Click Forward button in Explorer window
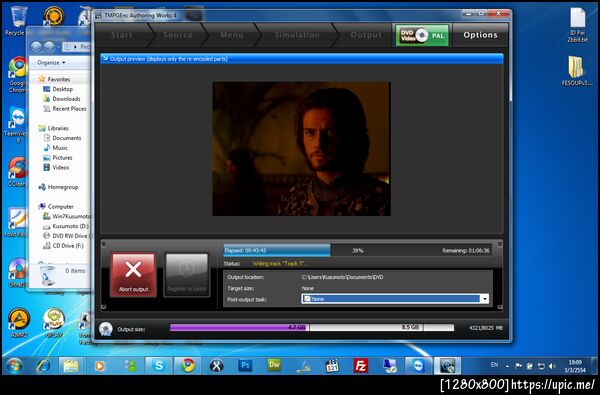Image resolution: width=600 pixels, height=395 pixels. coord(49,47)
